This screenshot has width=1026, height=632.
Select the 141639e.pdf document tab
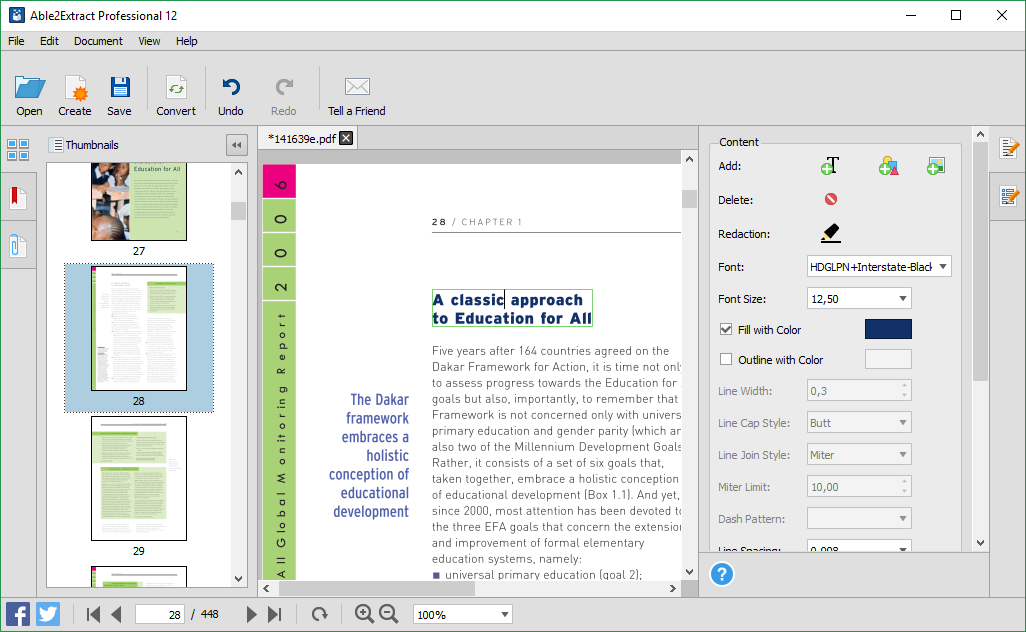(302, 139)
